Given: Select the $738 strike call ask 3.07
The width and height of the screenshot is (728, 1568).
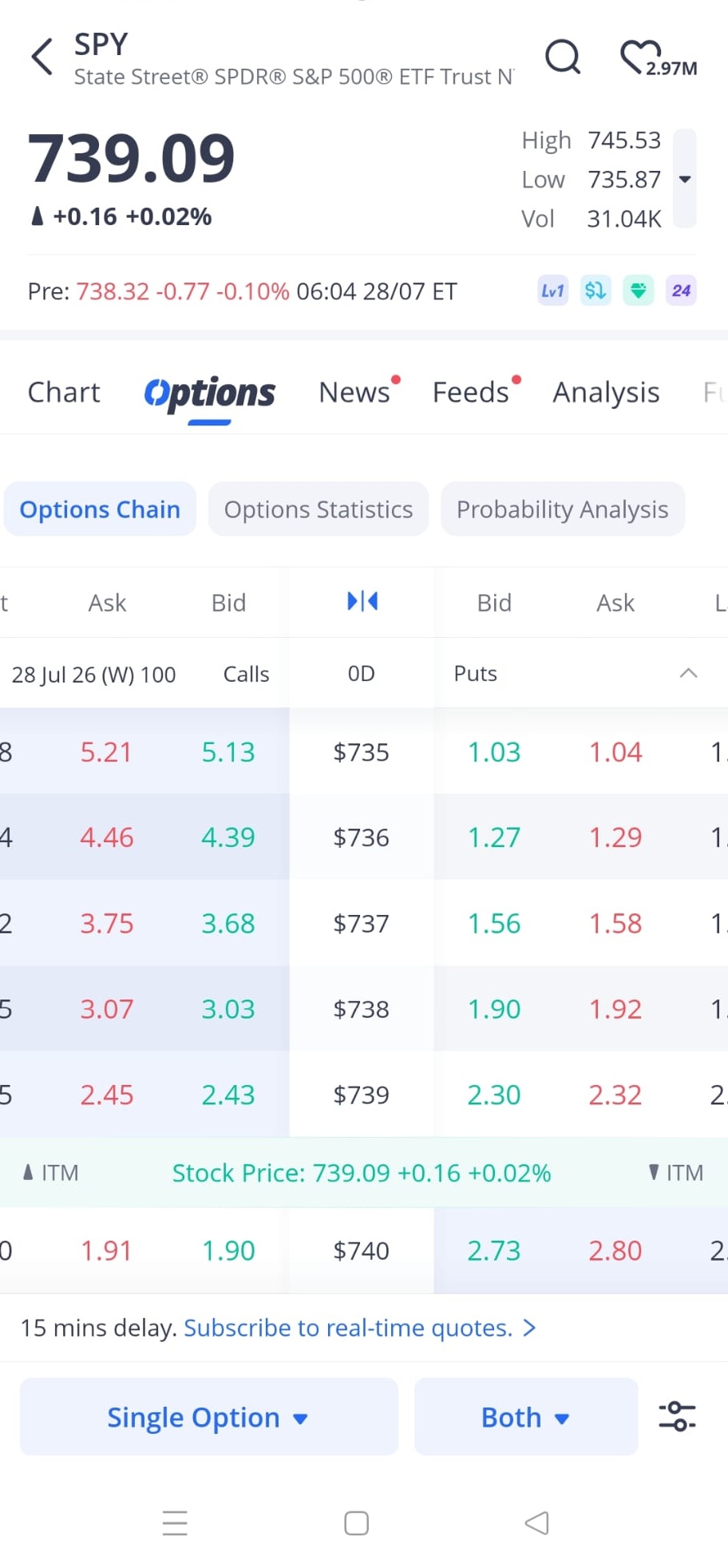Looking at the screenshot, I should coord(106,1009).
